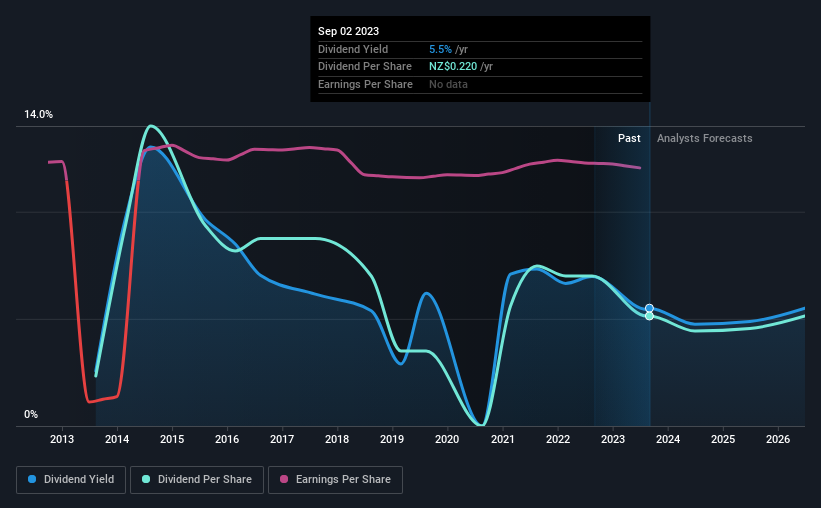Image resolution: width=821 pixels, height=508 pixels.
Task: Select the blue Dividend Yield data point marker
Action: (649, 308)
